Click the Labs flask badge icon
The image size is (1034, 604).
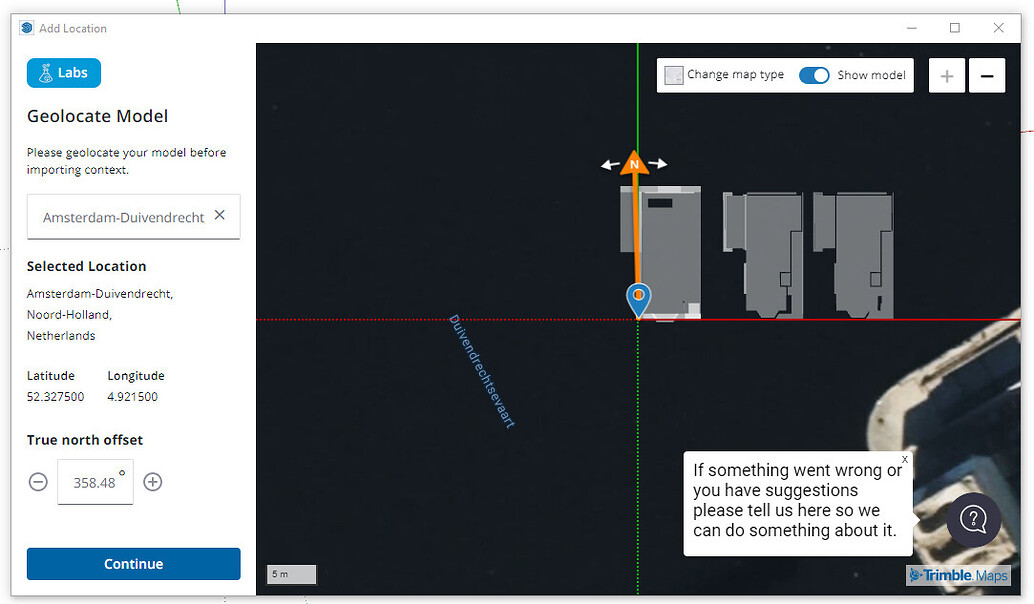pyautogui.click(x=44, y=72)
